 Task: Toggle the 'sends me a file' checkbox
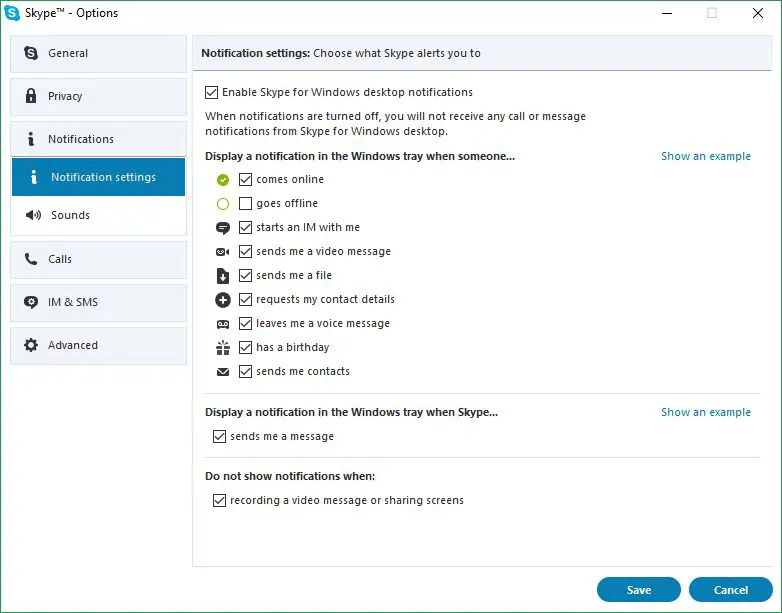[245, 275]
